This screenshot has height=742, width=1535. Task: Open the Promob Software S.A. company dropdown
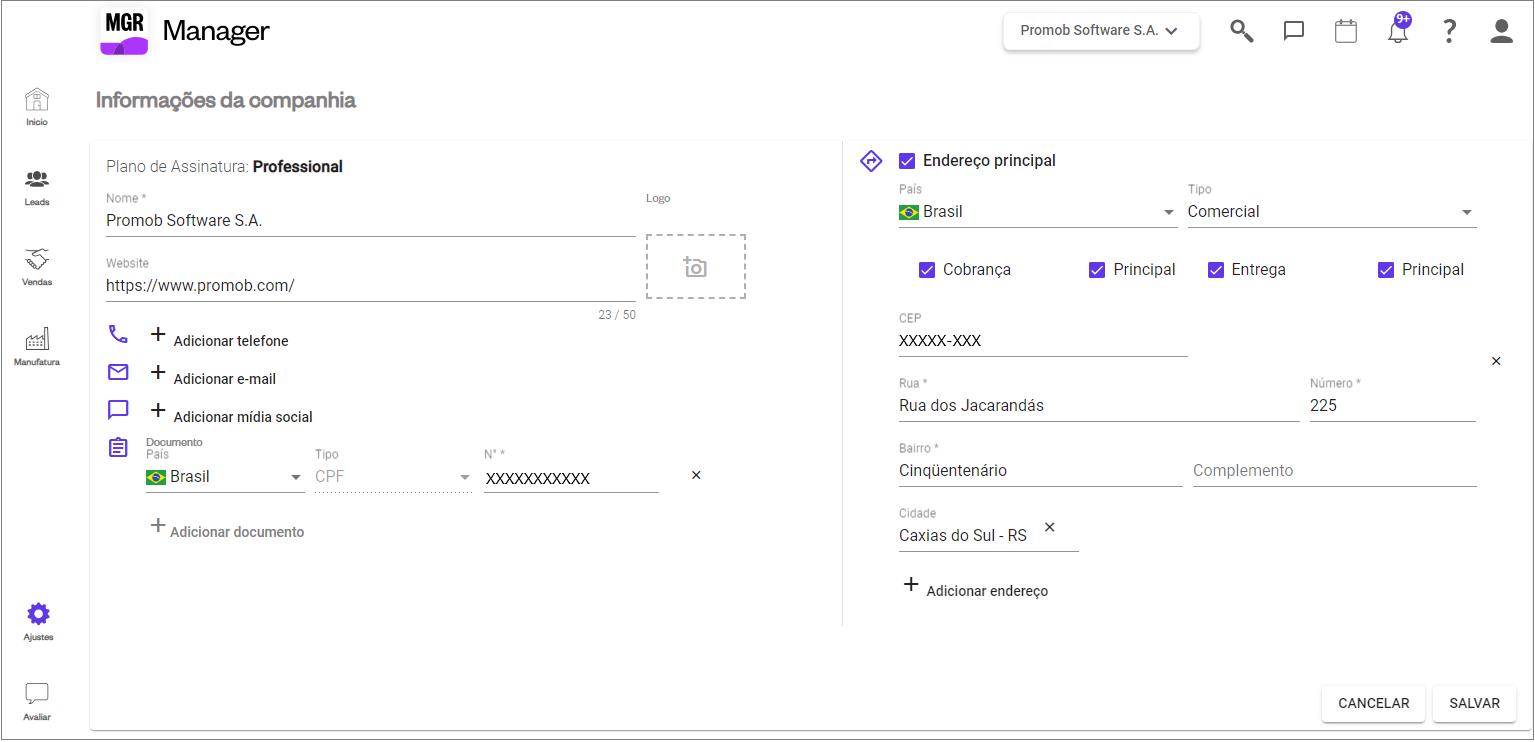[x=1101, y=31]
